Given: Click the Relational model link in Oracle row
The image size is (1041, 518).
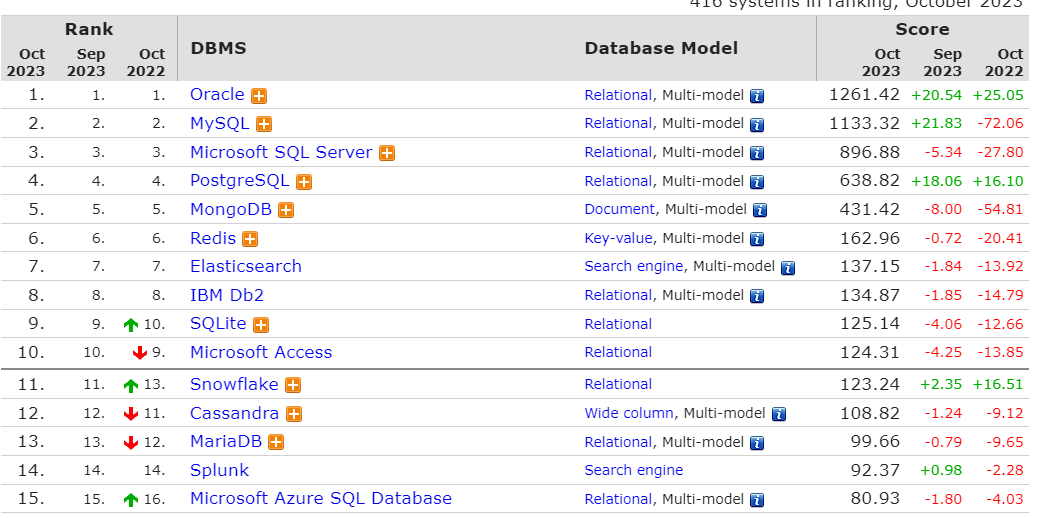Looking at the screenshot, I should point(618,95).
